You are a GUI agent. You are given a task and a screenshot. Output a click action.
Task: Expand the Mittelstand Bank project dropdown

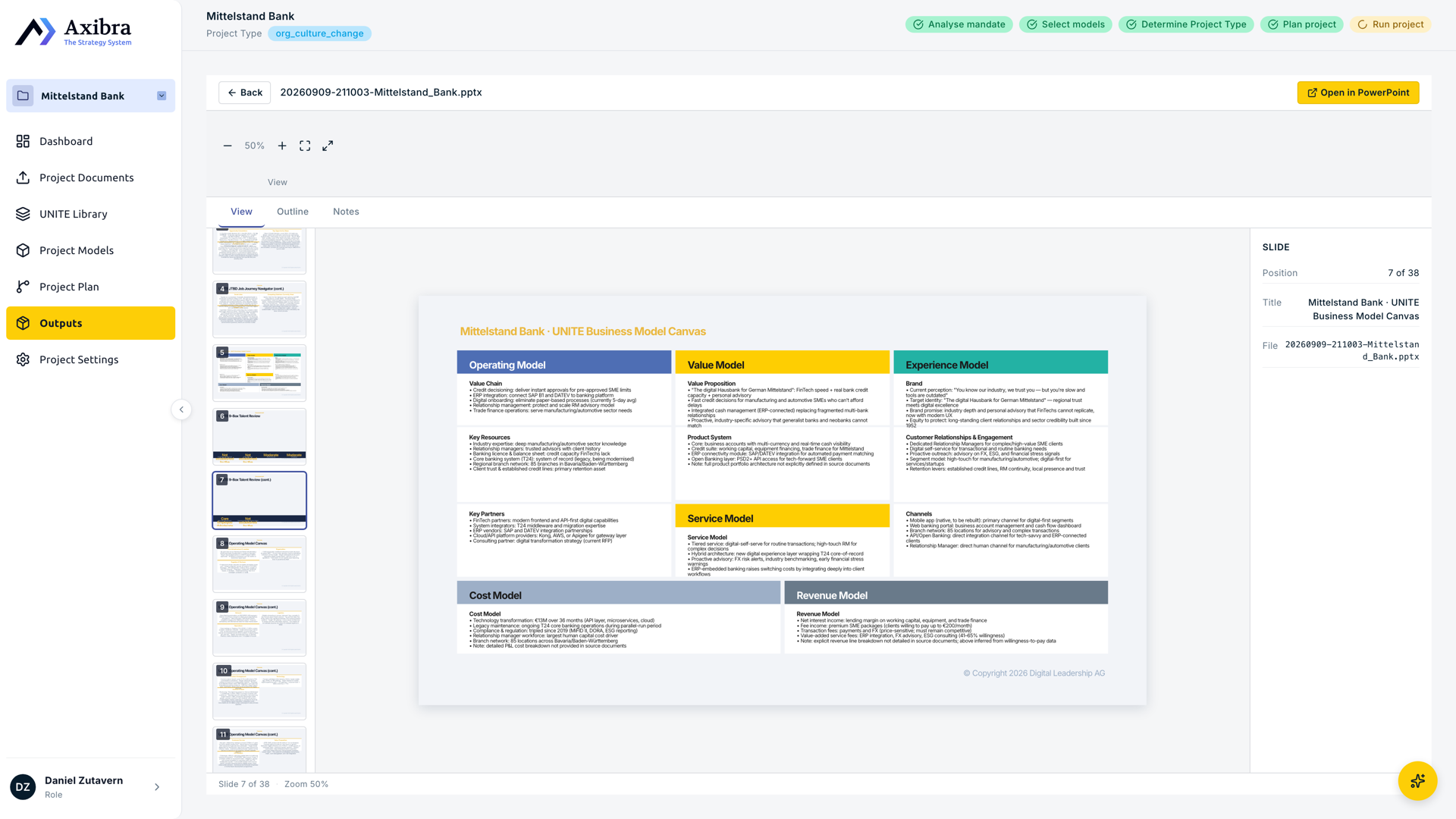tap(162, 96)
